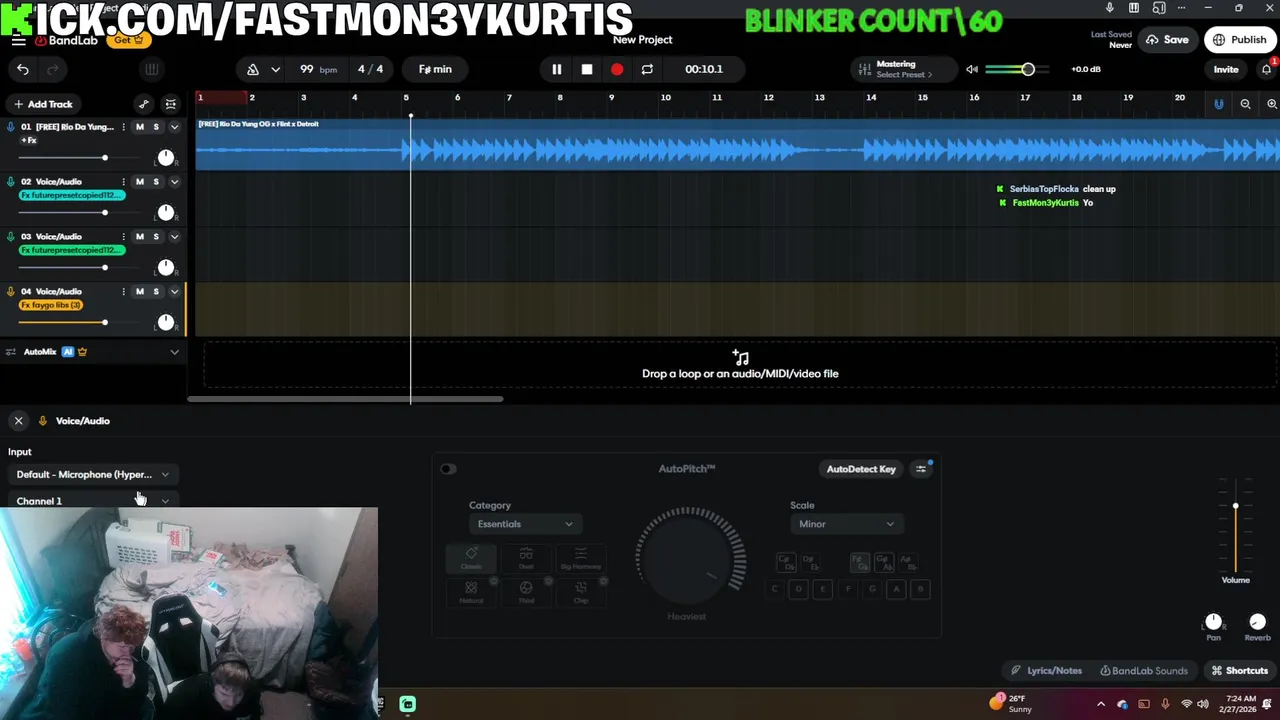
Task: Open track 01 three-dot menu
Action: click(x=124, y=127)
